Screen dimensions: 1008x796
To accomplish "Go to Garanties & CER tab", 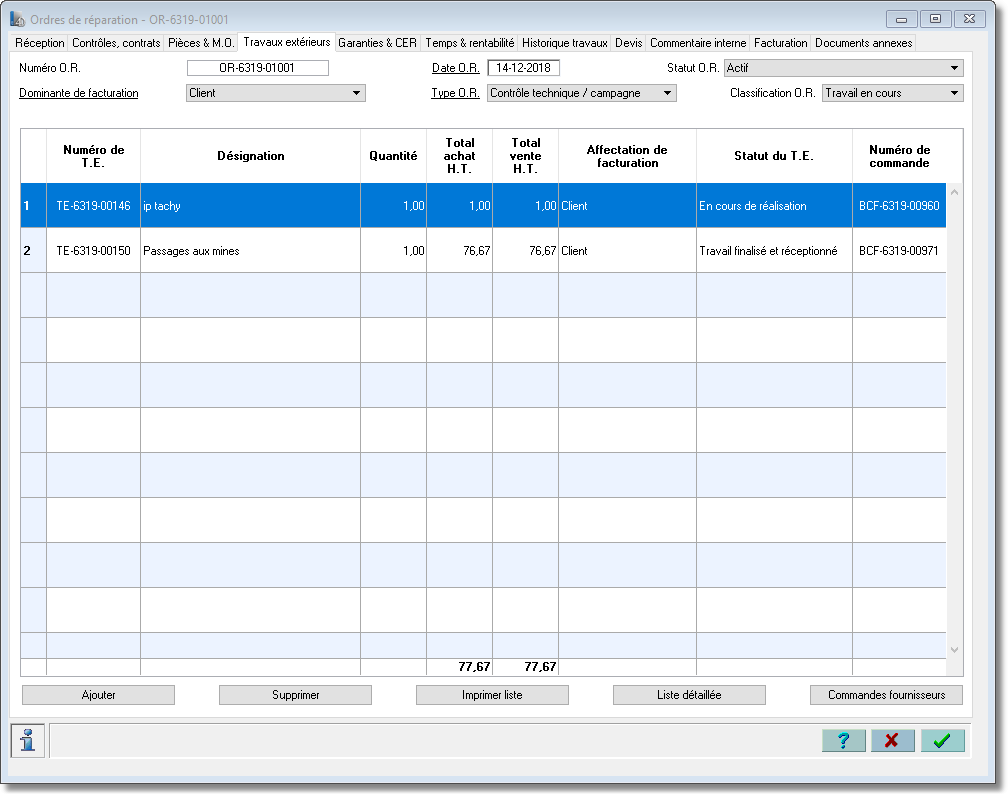I will click(x=377, y=43).
